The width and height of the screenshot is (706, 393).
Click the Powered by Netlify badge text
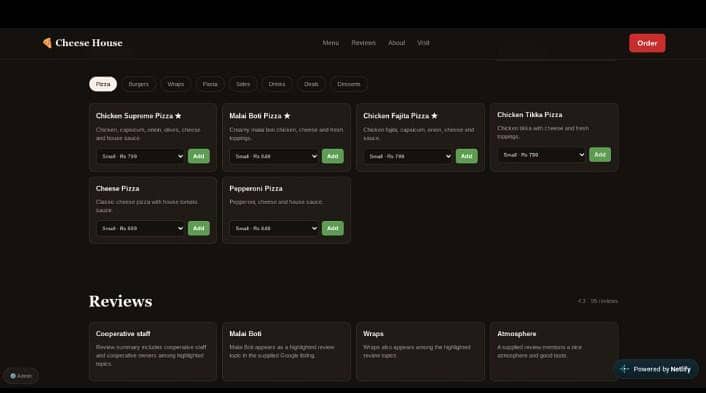point(662,369)
